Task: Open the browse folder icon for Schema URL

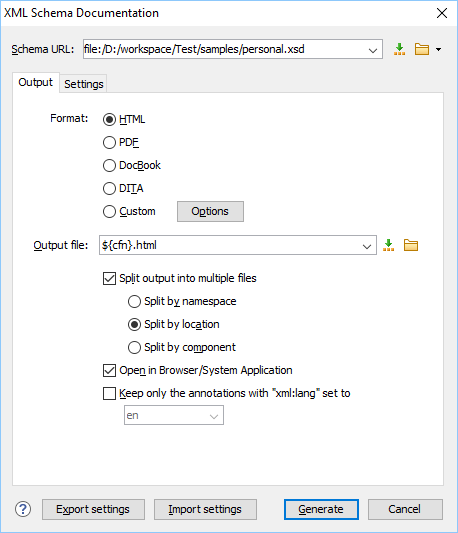Action: (x=422, y=49)
